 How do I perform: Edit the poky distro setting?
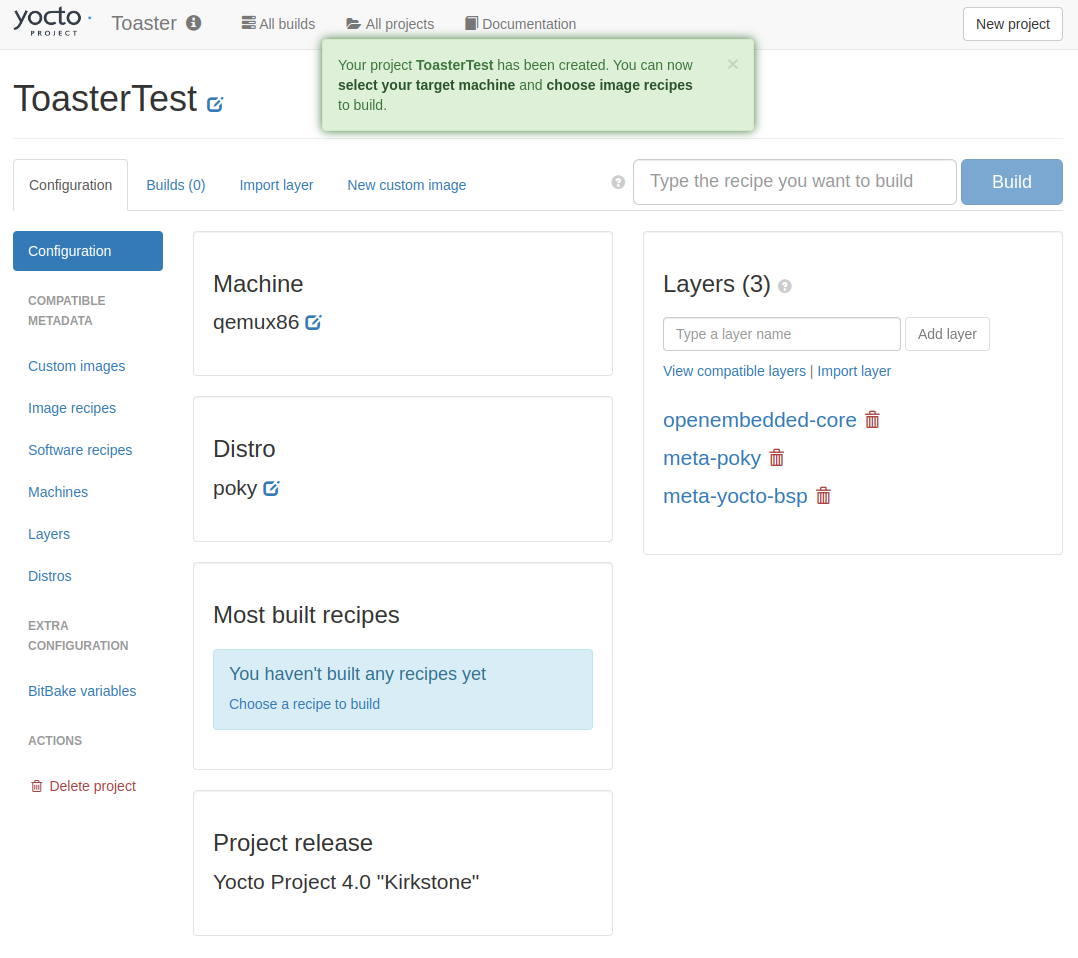coord(272,488)
